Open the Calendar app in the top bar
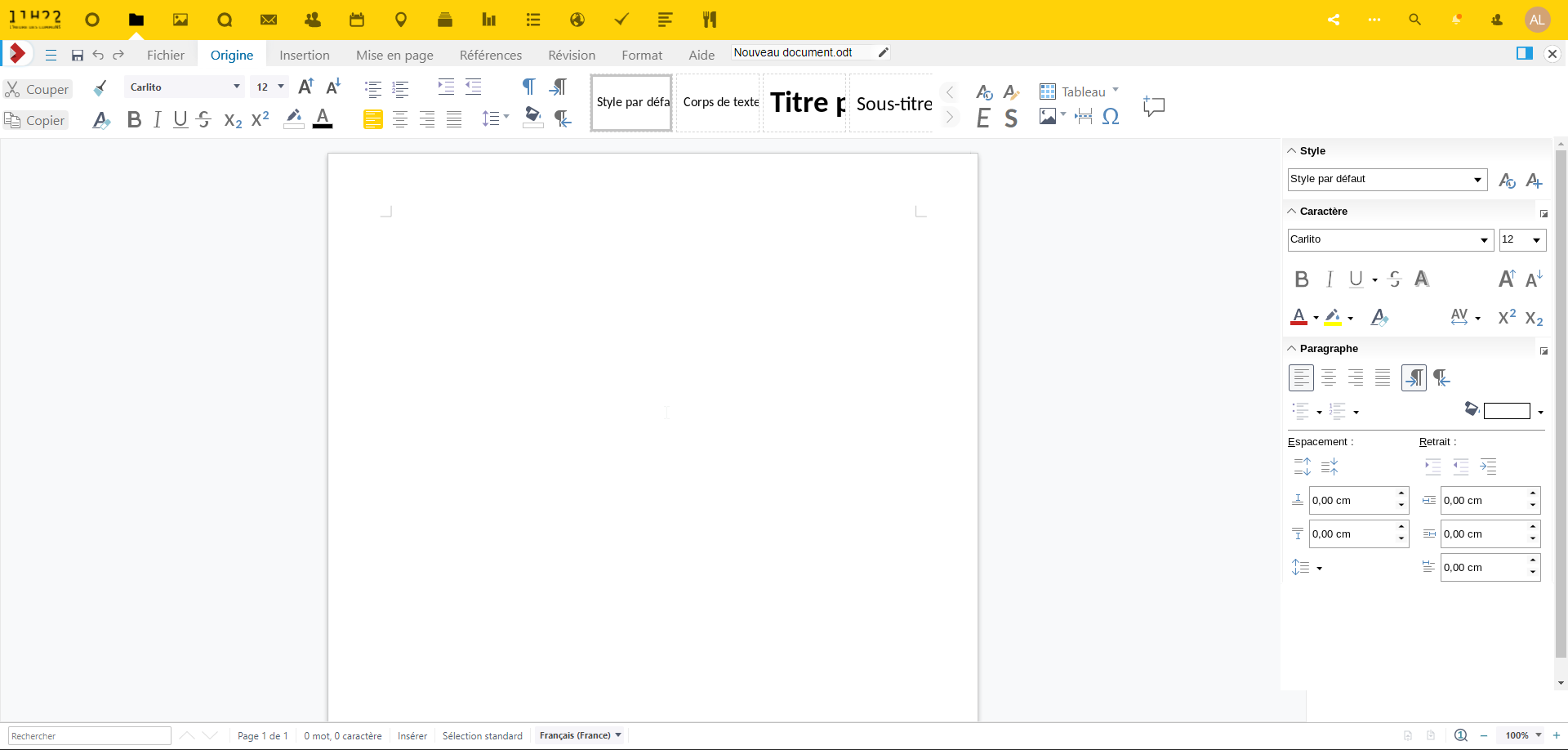1568x750 pixels. pos(357,20)
